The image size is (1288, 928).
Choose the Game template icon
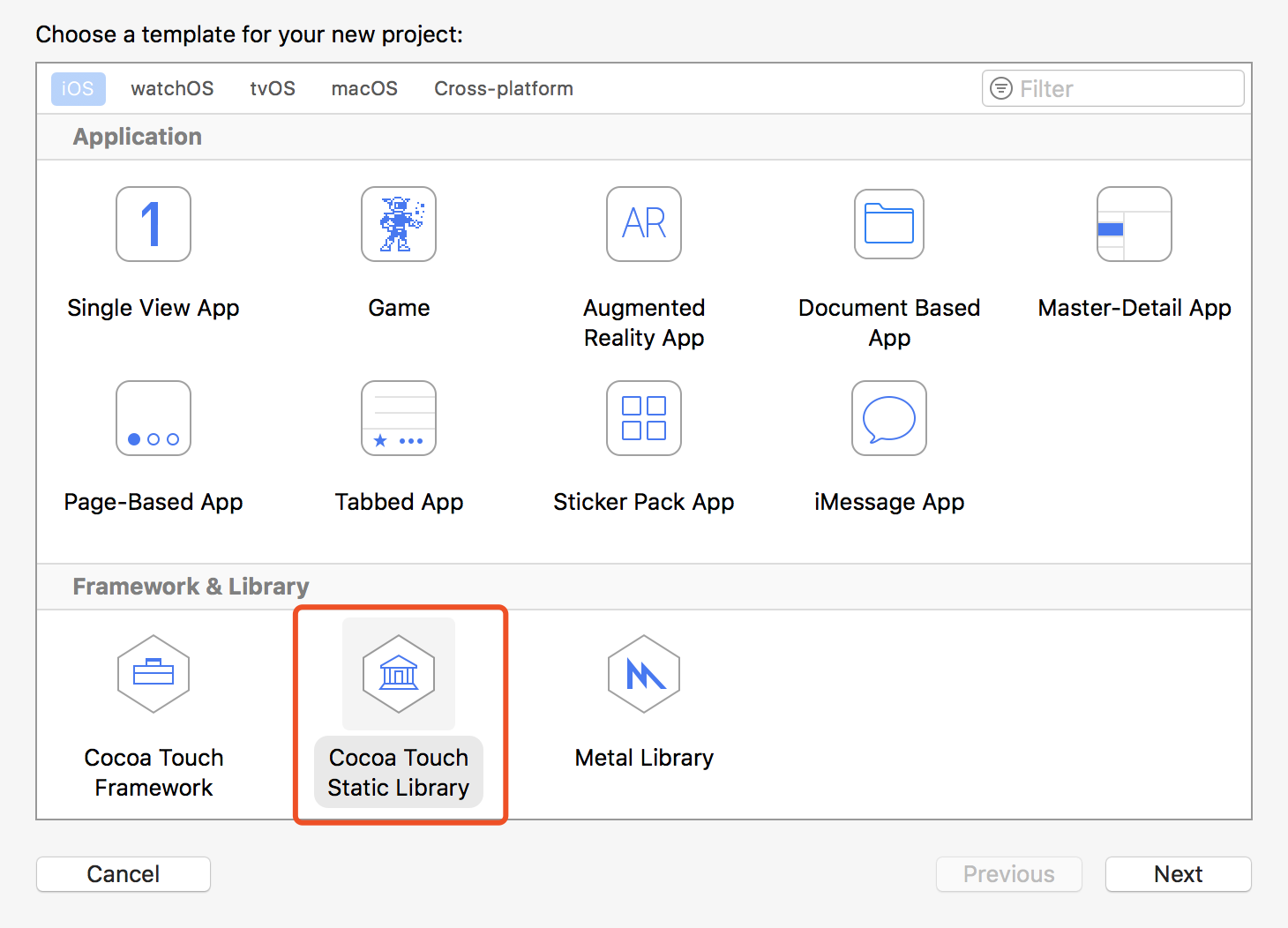(x=399, y=224)
